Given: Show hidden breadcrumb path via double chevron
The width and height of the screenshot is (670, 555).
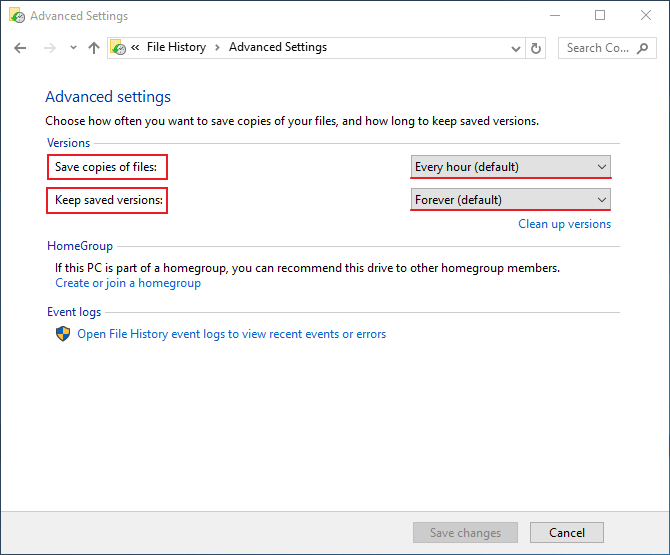Looking at the screenshot, I should coord(135,47).
